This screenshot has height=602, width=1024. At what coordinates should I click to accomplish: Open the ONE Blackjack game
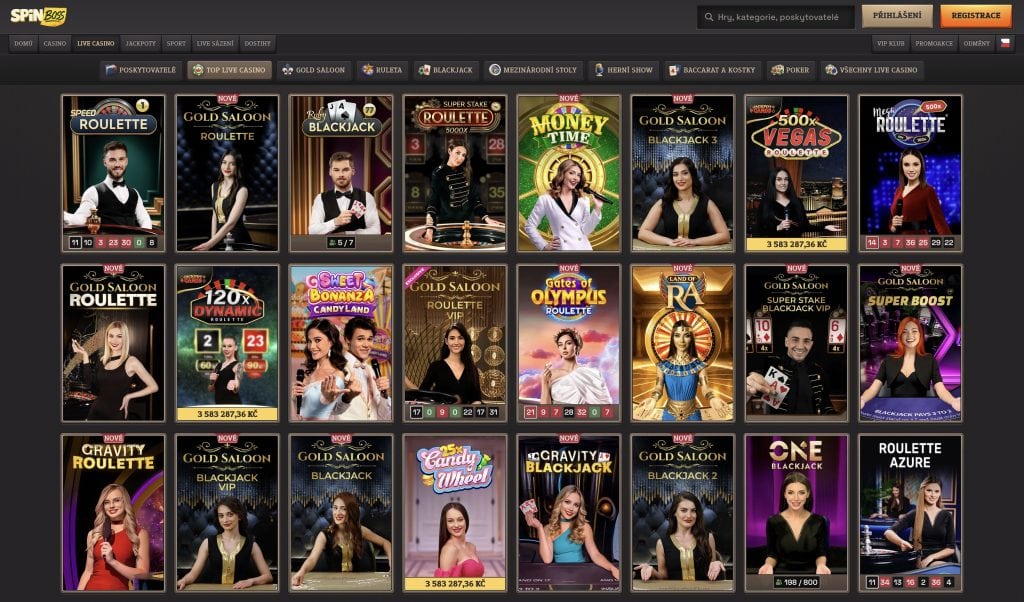click(x=796, y=513)
